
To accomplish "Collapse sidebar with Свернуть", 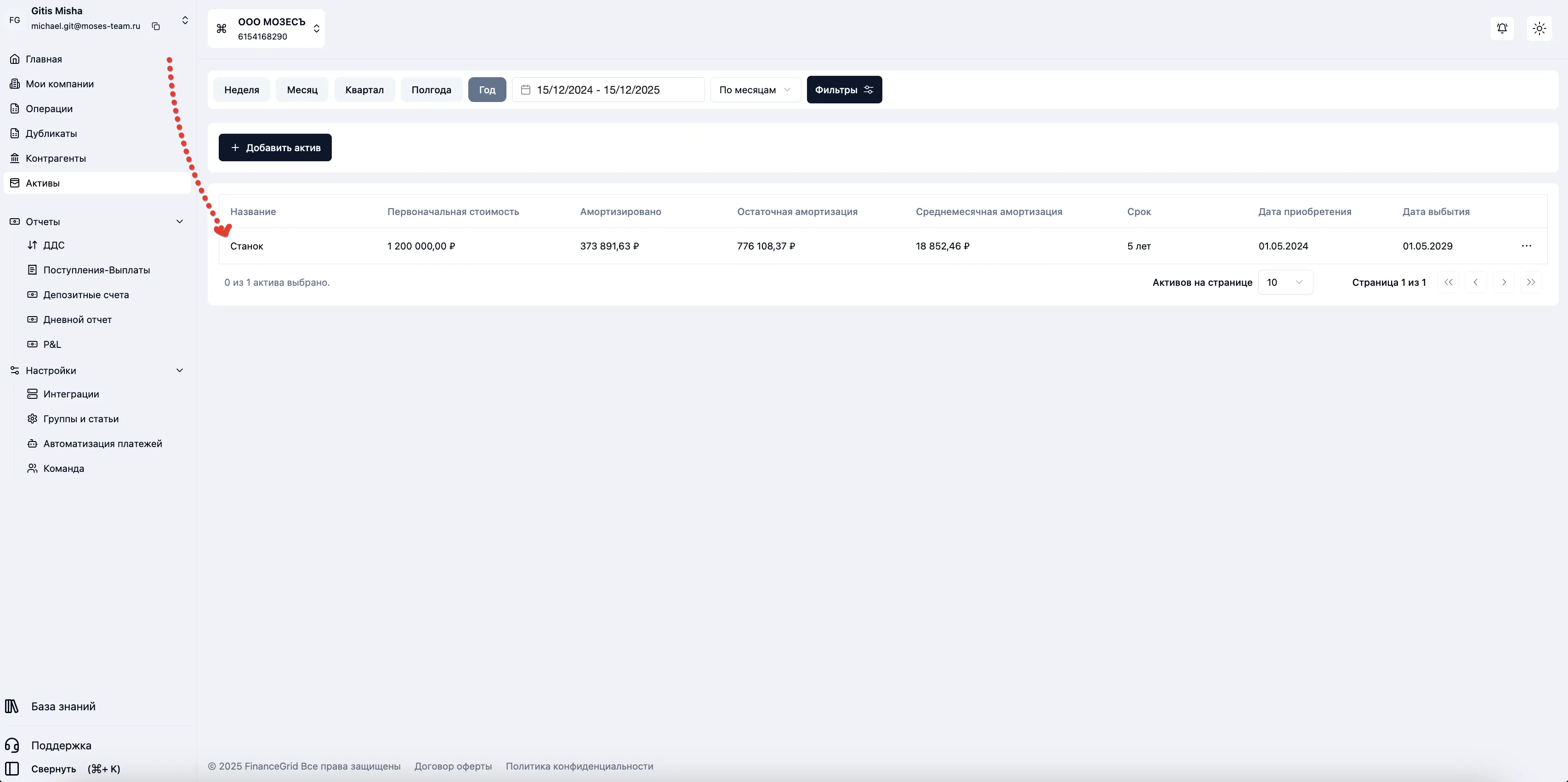I will click(x=63, y=769).
